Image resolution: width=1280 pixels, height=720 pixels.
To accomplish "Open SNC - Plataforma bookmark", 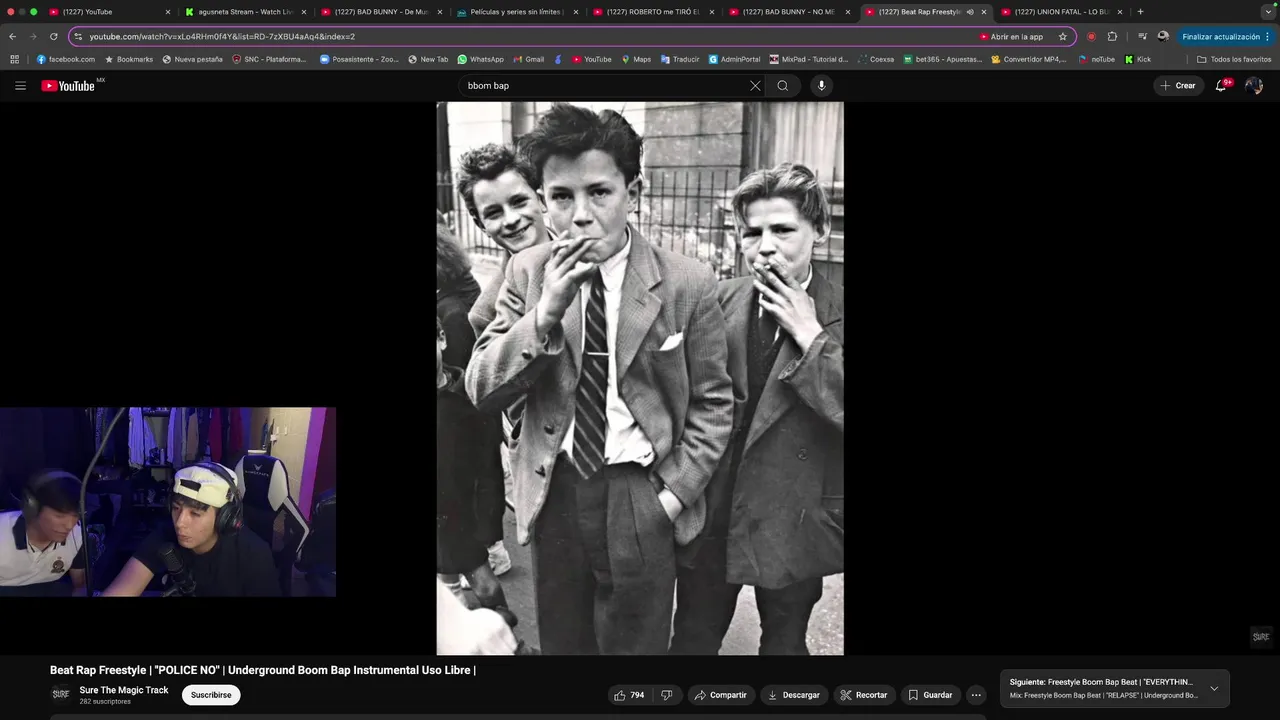I will [x=269, y=59].
